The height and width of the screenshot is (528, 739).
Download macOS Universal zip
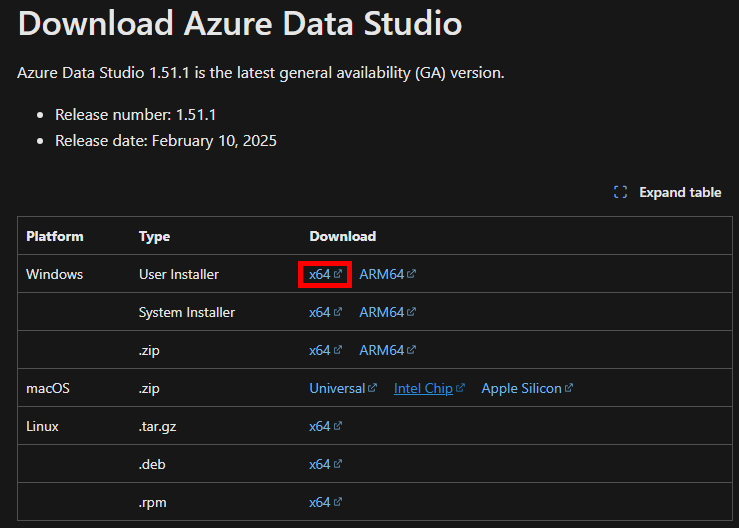[x=343, y=388]
